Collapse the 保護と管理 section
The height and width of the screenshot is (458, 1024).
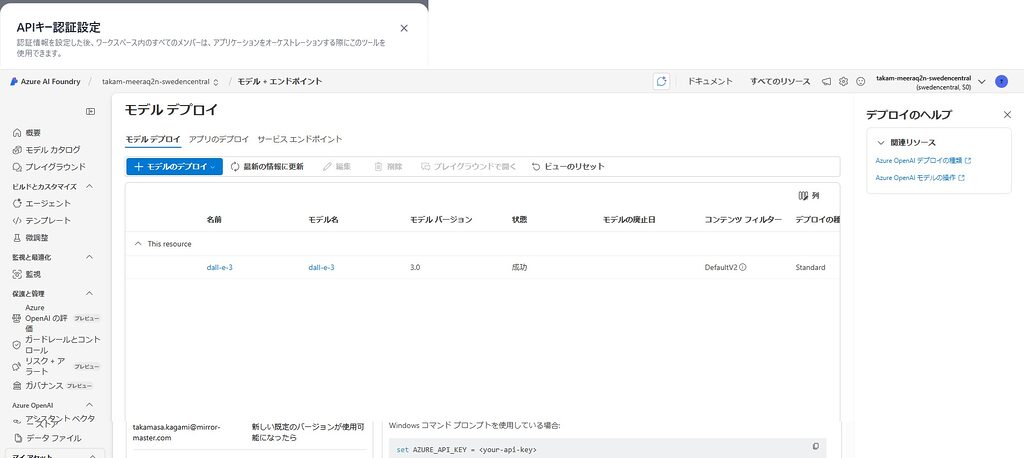(x=89, y=293)
